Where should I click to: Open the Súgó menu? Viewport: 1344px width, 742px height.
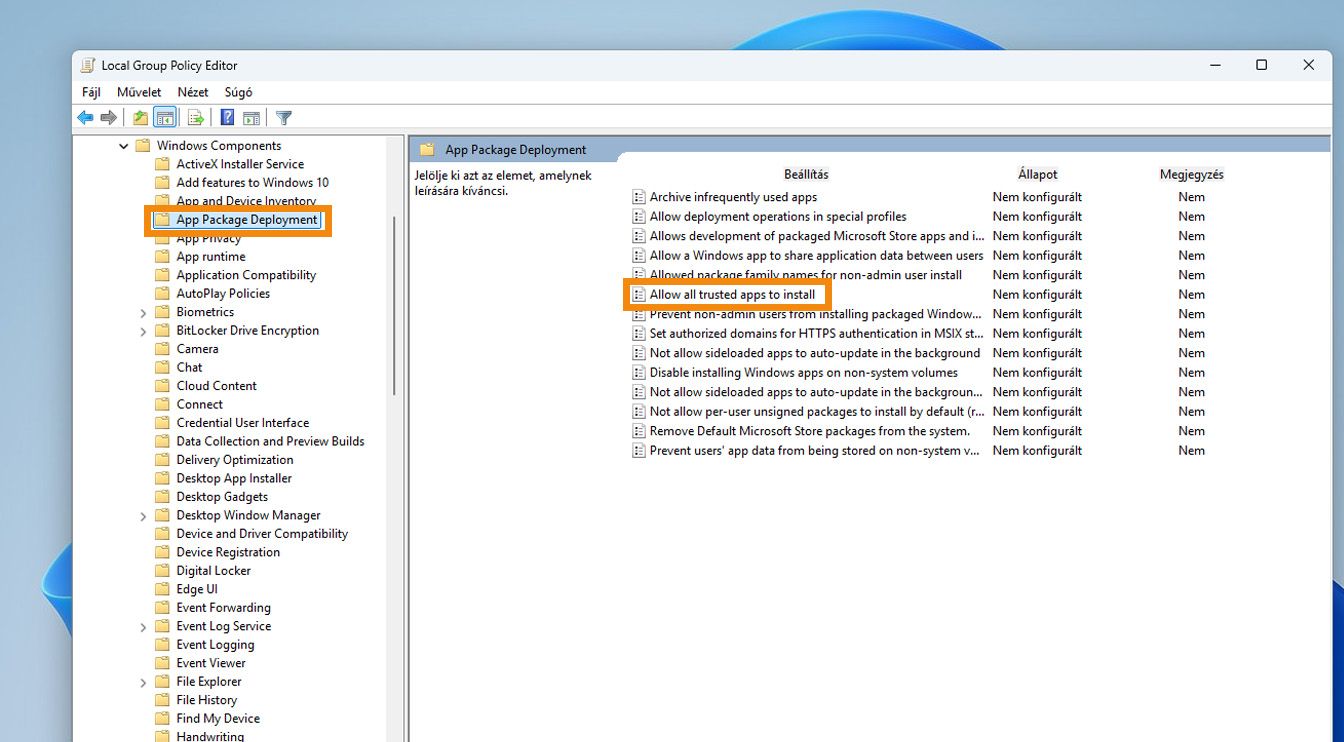pos(238,92)
